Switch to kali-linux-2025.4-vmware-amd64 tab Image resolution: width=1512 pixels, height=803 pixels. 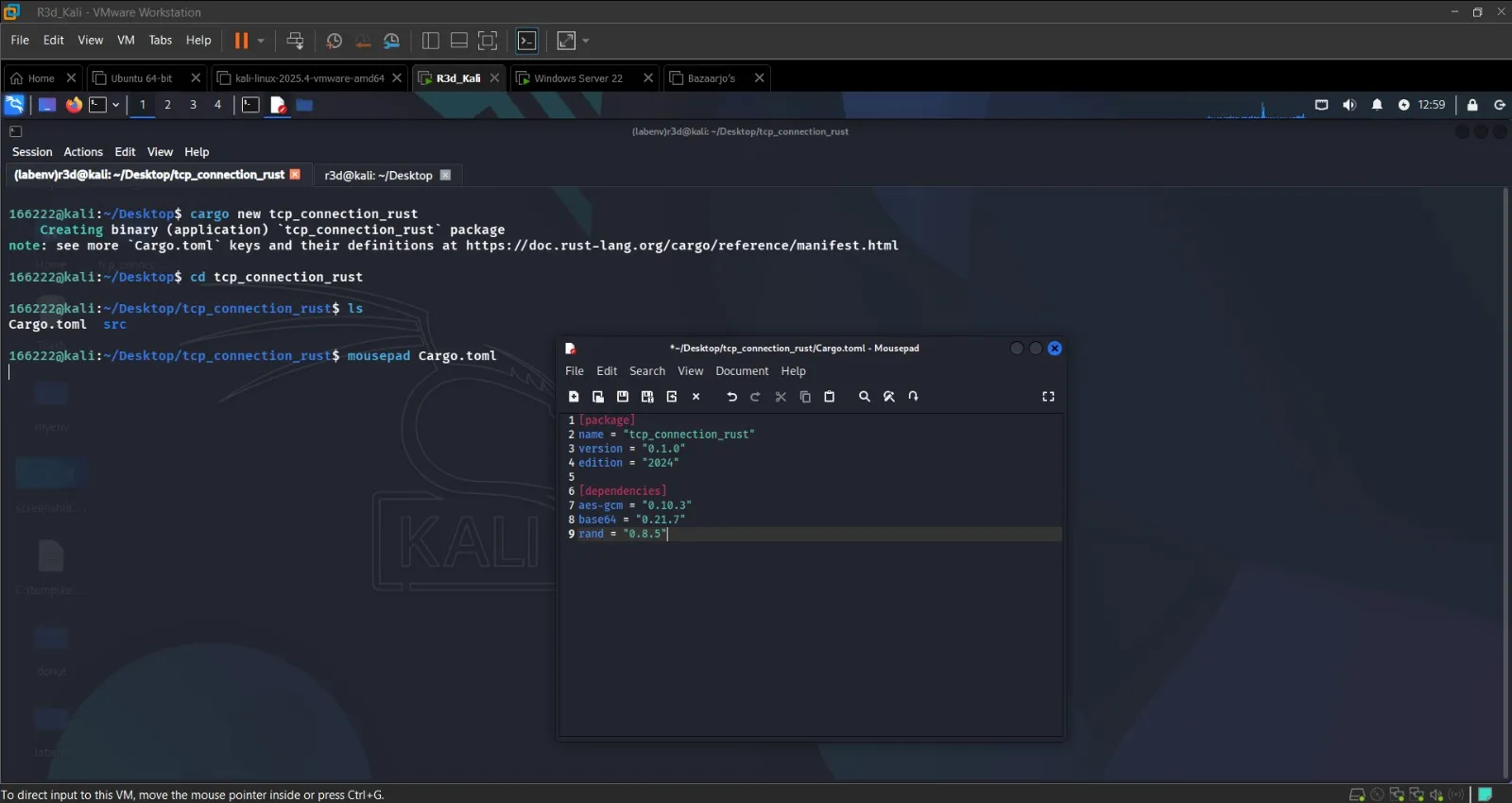(x=308, y=78)
